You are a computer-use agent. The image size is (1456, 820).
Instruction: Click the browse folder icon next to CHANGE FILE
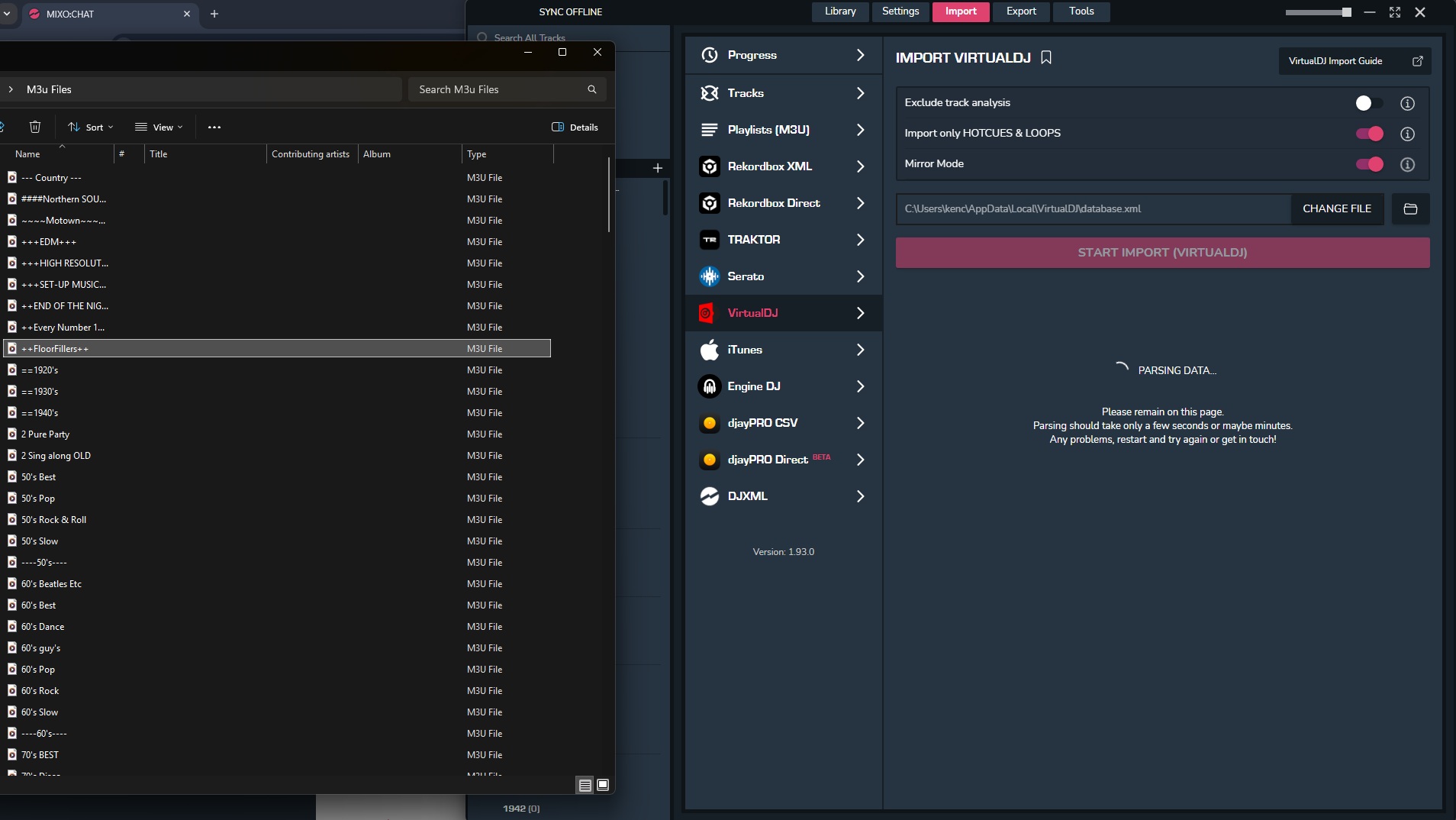[1410, 208]
